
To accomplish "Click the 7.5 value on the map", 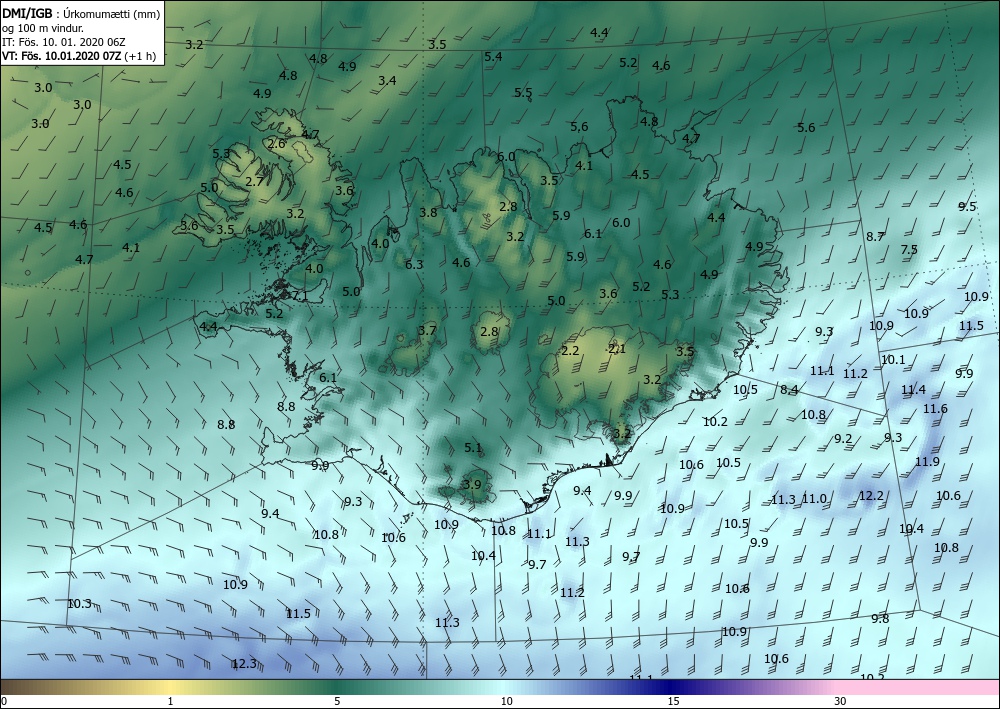I will (x=909, y=249).
